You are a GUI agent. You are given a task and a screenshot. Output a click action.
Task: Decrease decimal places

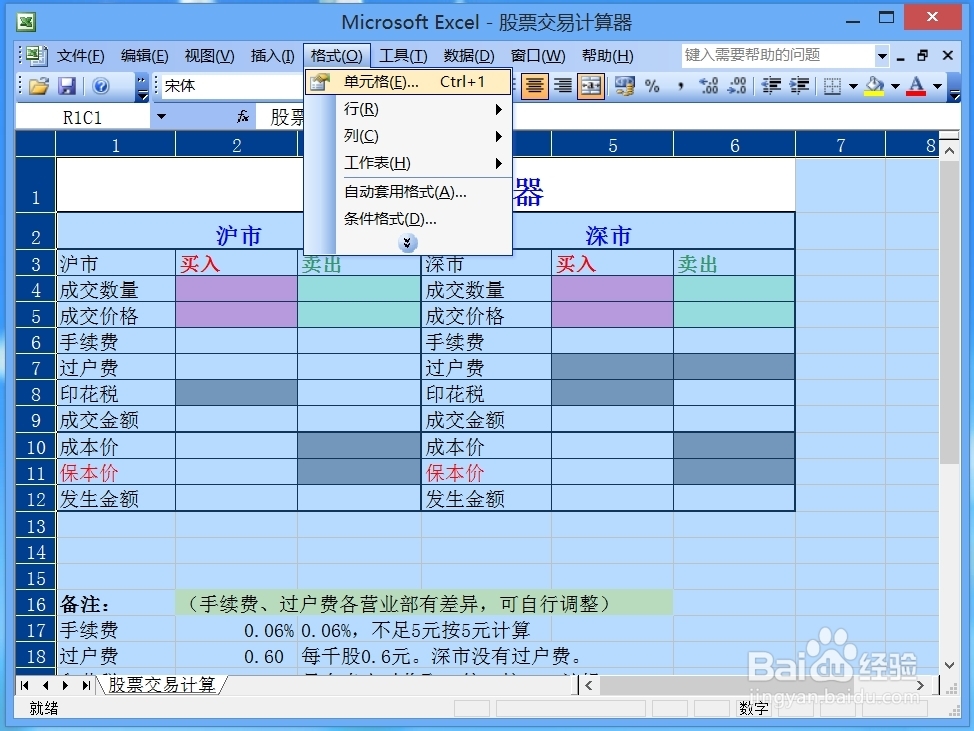point(736,86)
